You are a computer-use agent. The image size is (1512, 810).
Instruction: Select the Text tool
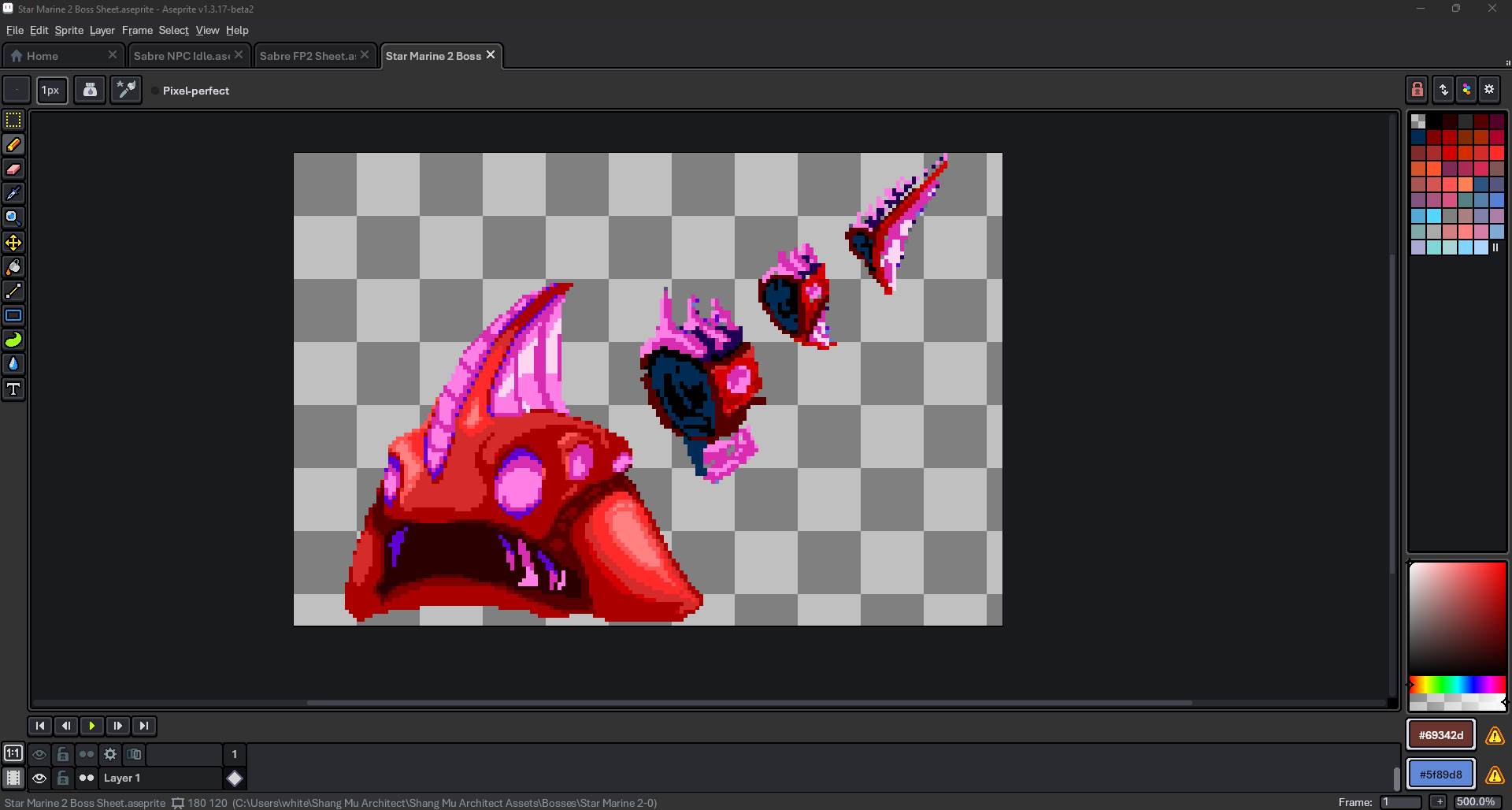(13, 389)
